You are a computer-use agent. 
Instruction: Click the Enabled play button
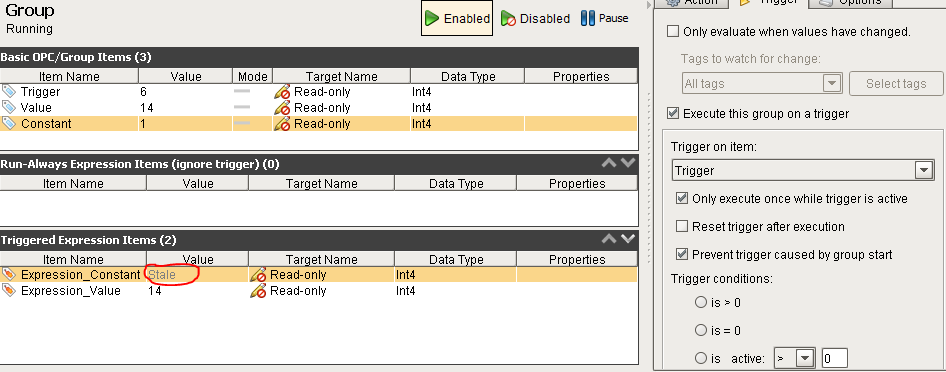(457, 19)
